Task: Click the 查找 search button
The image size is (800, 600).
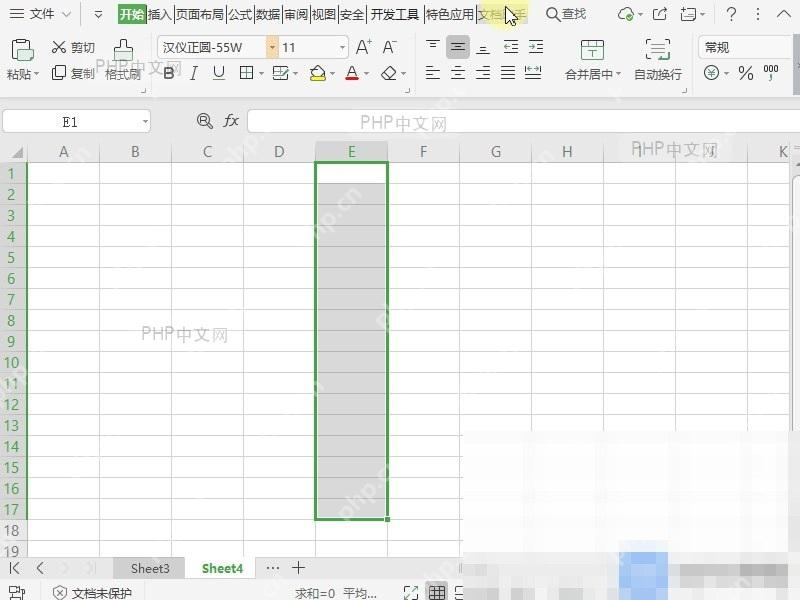Action: [x=566, y=14]
